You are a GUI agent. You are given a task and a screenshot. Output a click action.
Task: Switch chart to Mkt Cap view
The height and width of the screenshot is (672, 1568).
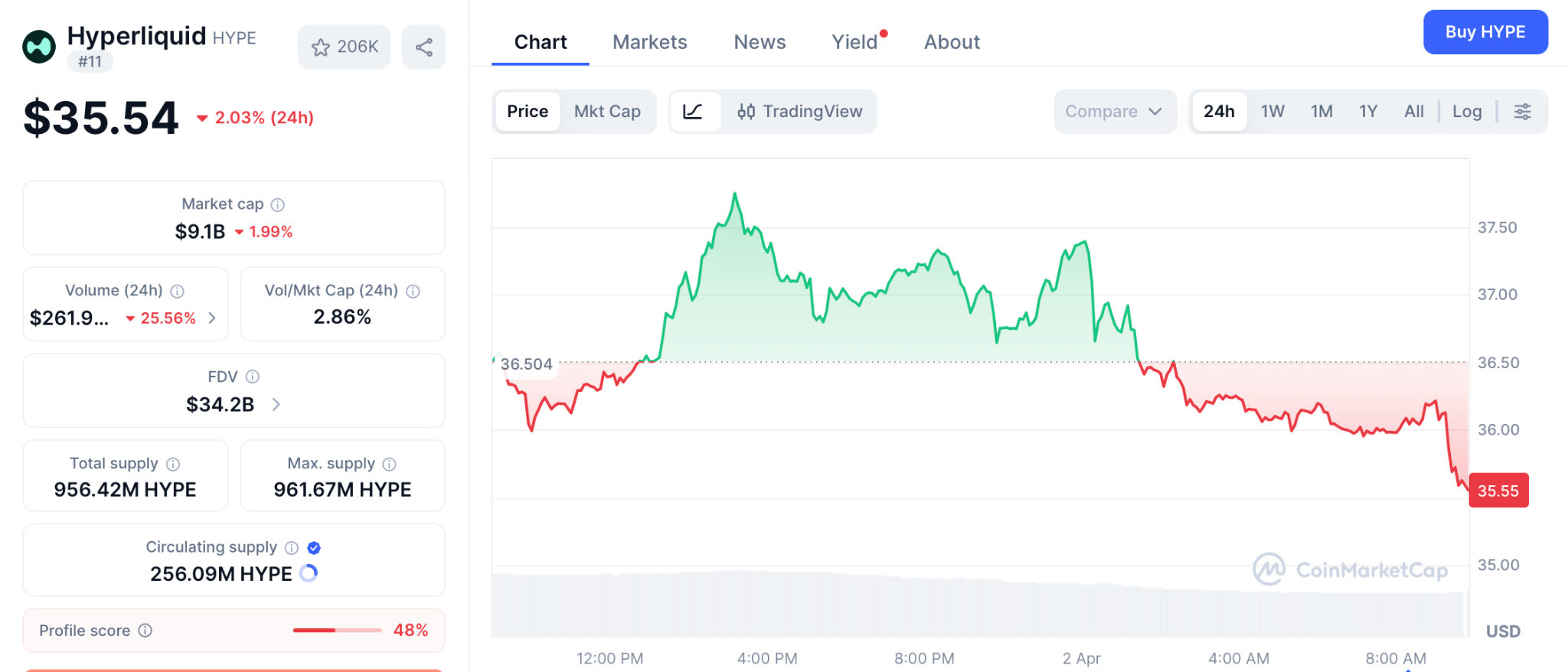click(607, 112)
